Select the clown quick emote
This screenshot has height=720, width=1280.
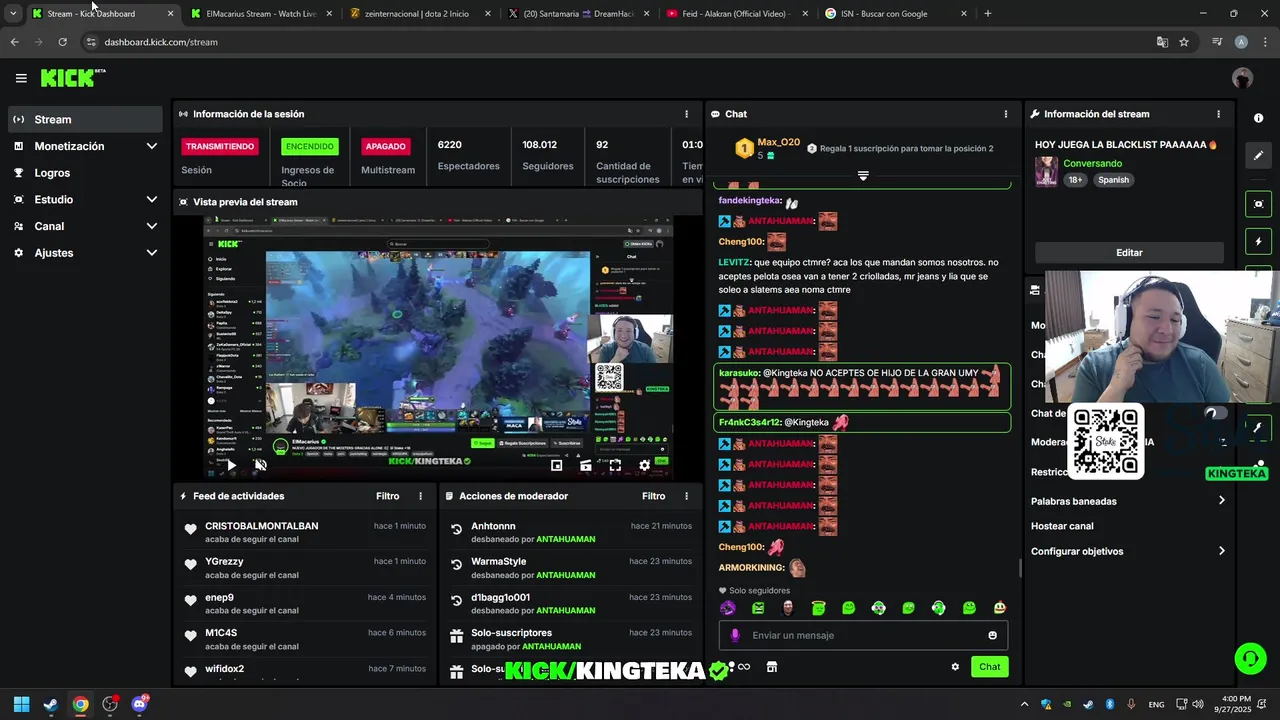(999, 608)
